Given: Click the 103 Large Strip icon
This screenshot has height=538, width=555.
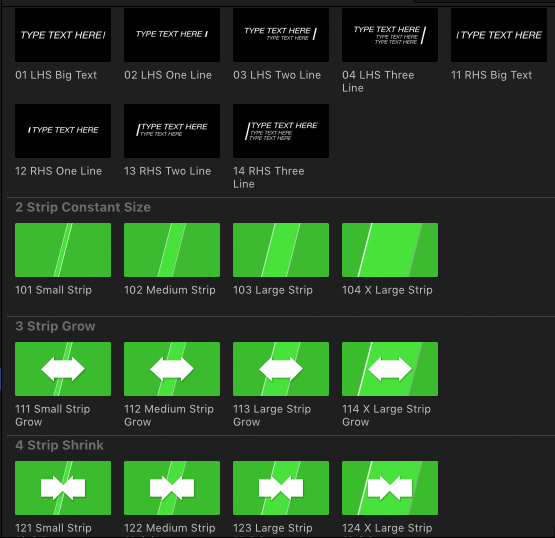Looking at the screenshot, I should [x=281, y=250].
